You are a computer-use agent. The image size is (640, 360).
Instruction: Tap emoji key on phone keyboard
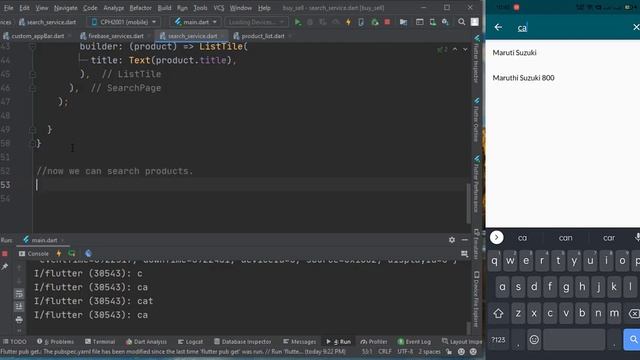(534, 340)
